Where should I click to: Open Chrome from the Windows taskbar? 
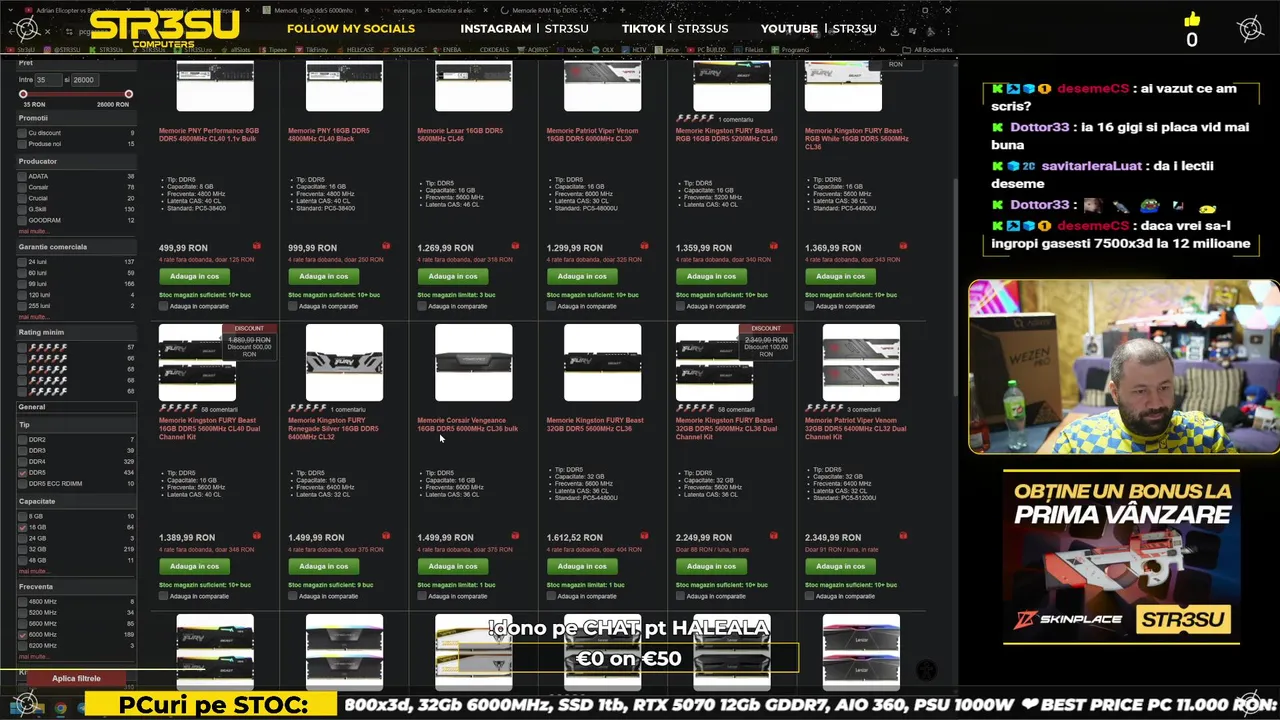[x=60, y=708]
